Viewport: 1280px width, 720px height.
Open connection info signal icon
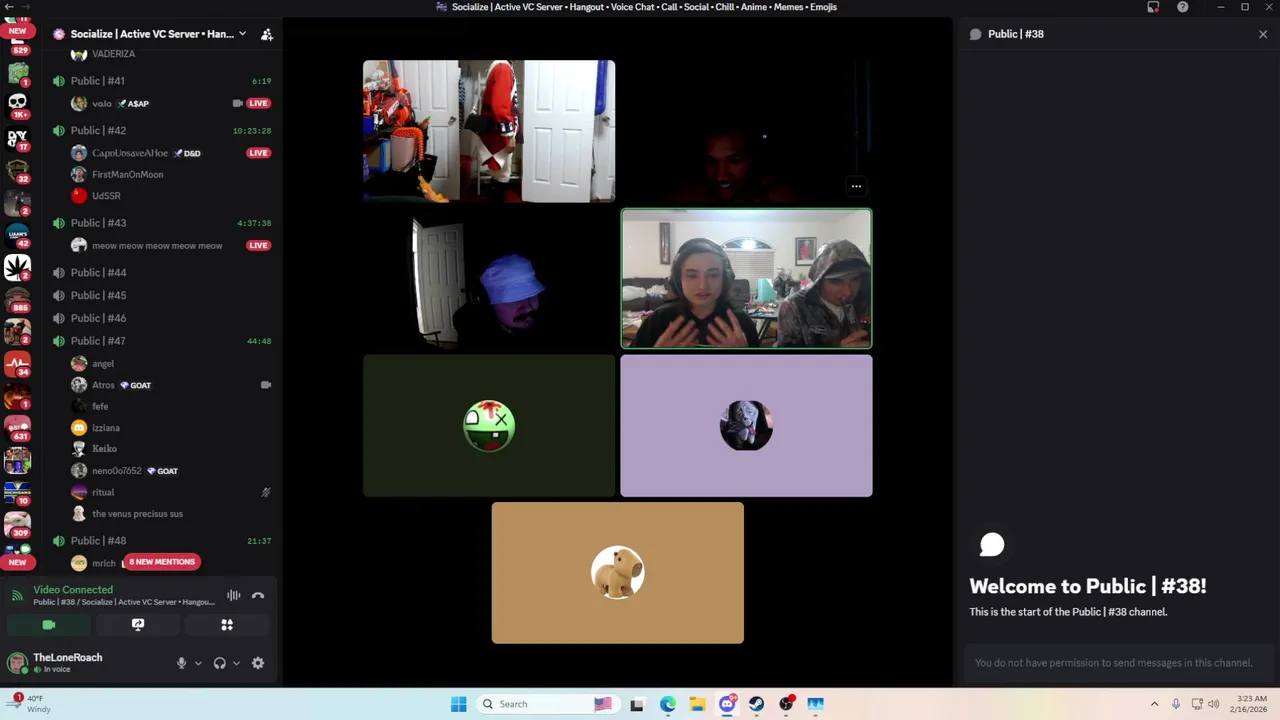17,596
